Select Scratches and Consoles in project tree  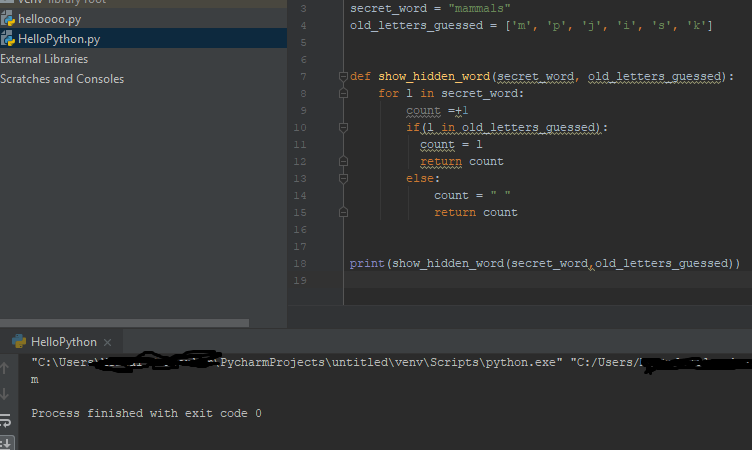62,79
